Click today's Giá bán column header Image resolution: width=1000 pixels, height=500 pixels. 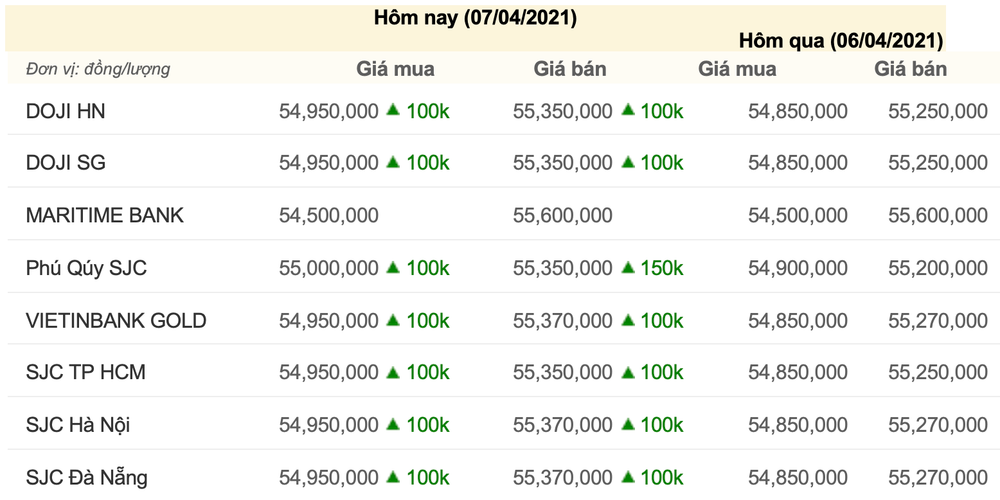[x=570, y=69]
